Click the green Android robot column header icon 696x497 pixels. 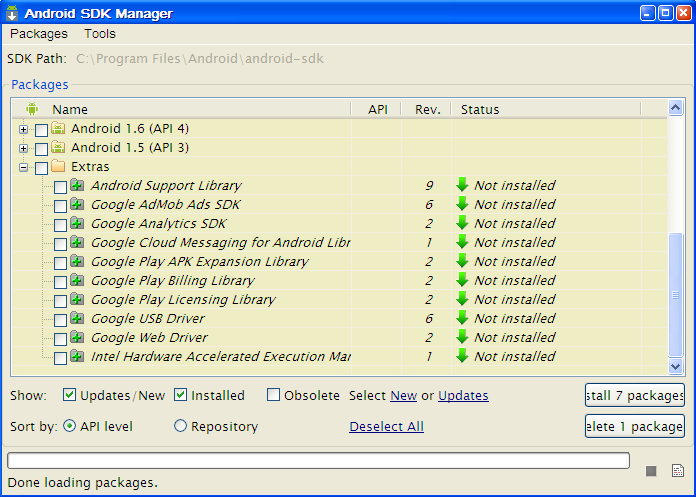point(32,109)
